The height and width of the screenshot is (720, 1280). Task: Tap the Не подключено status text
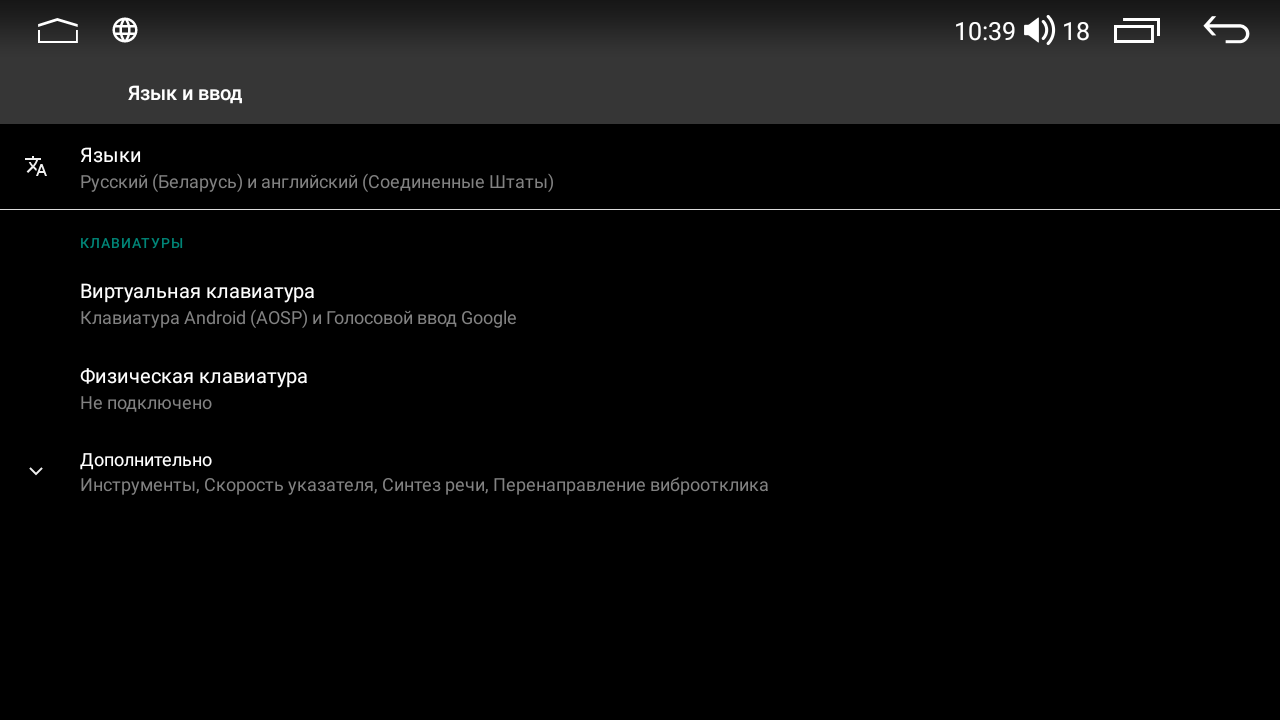[x=146, y=403]
